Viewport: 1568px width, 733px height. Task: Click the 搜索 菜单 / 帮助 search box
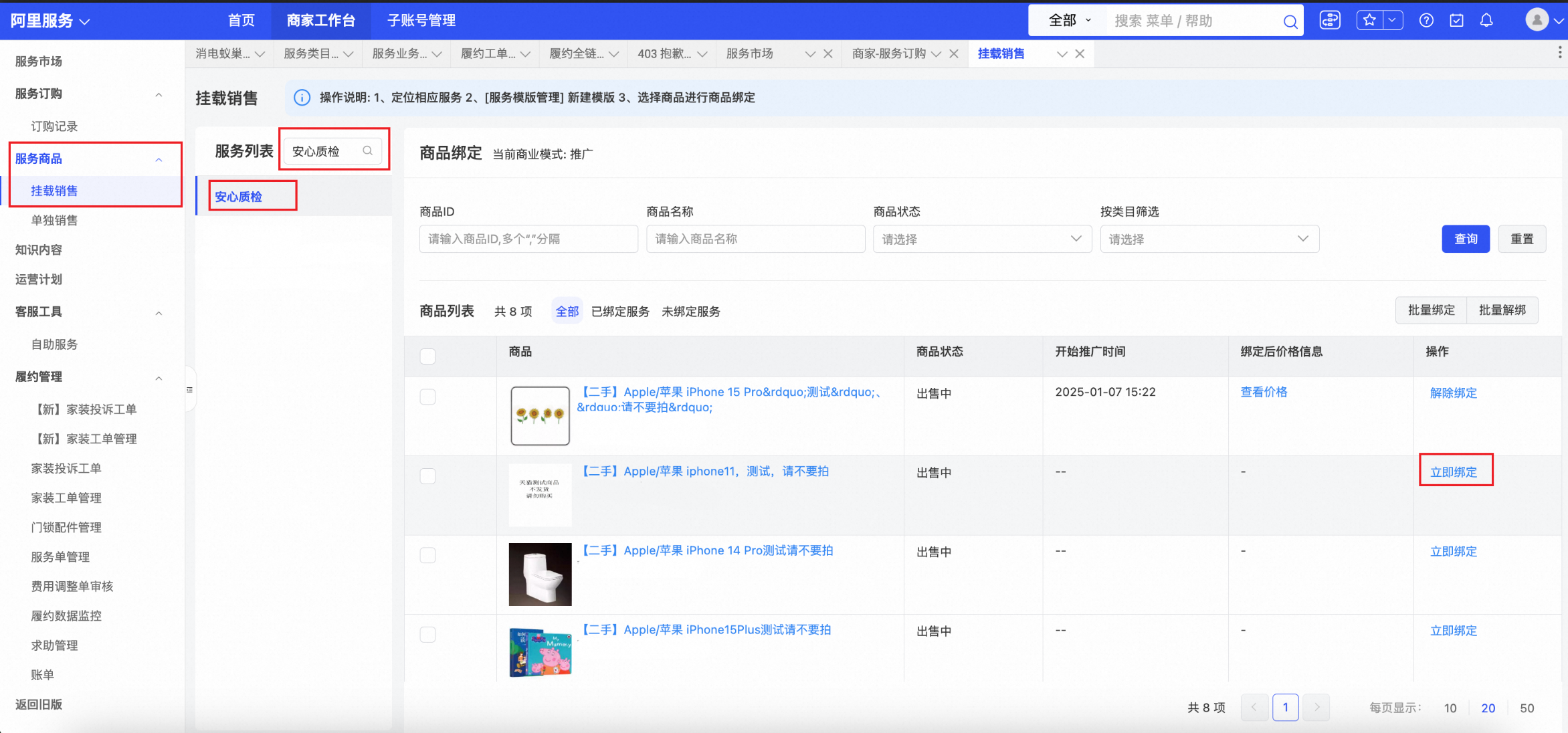pos(1194,21)
